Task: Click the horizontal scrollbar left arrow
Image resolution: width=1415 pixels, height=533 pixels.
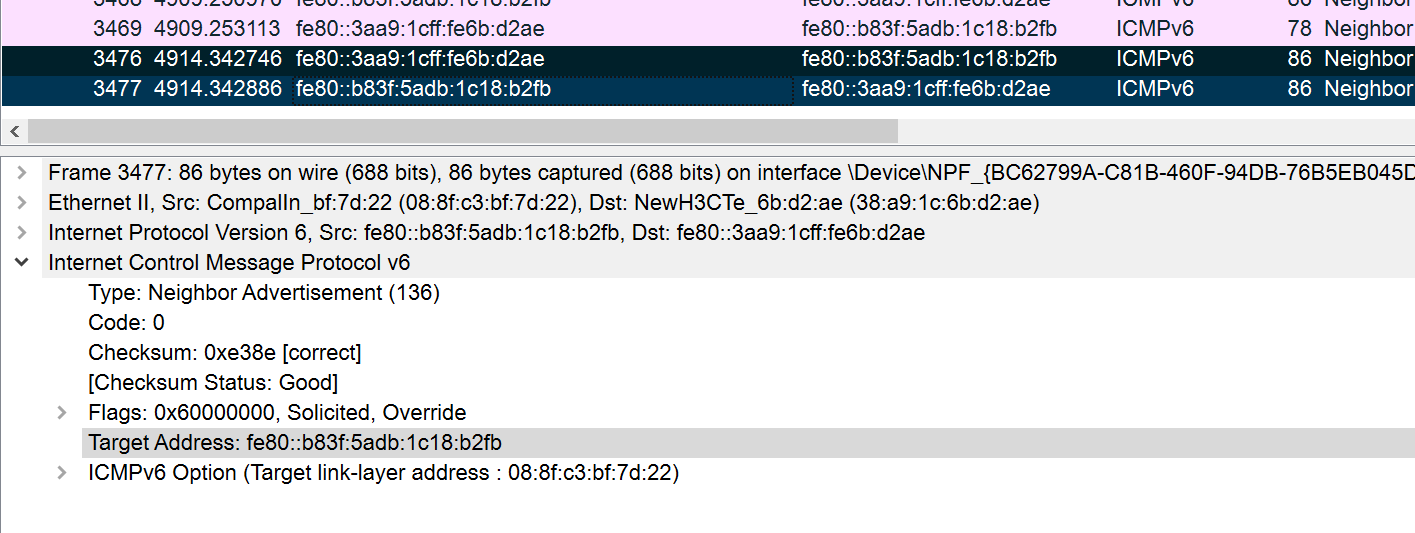Action: click(x=14, y=131)
